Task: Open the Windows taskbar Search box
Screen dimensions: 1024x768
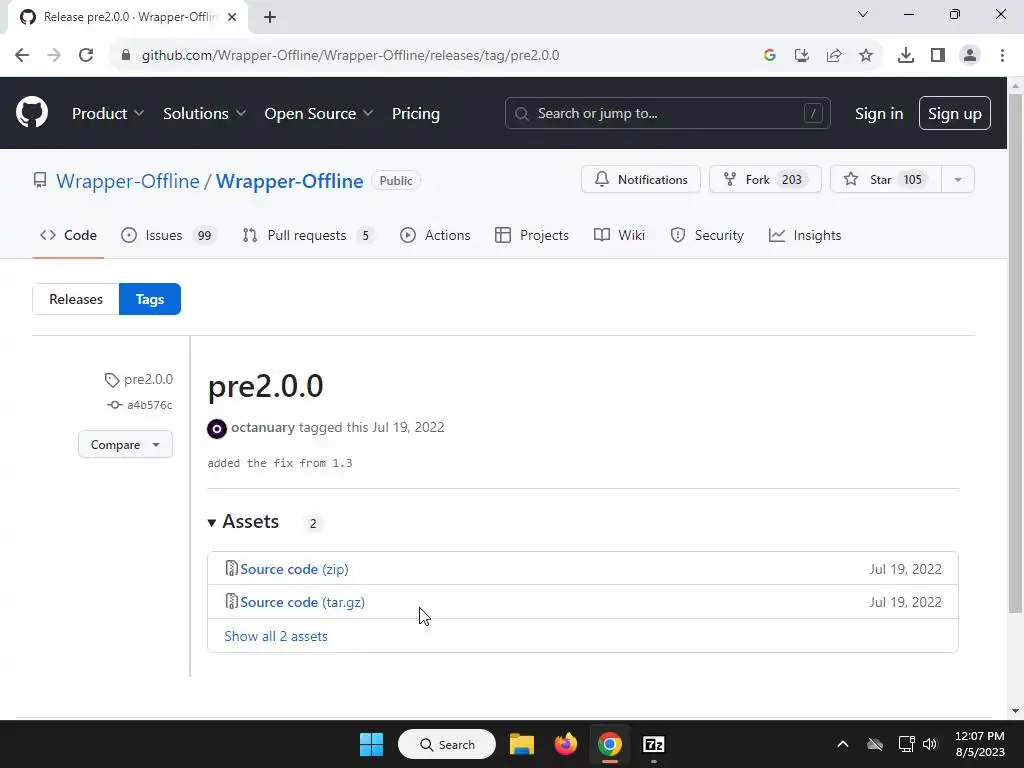Action: click(x=447, y=744)
